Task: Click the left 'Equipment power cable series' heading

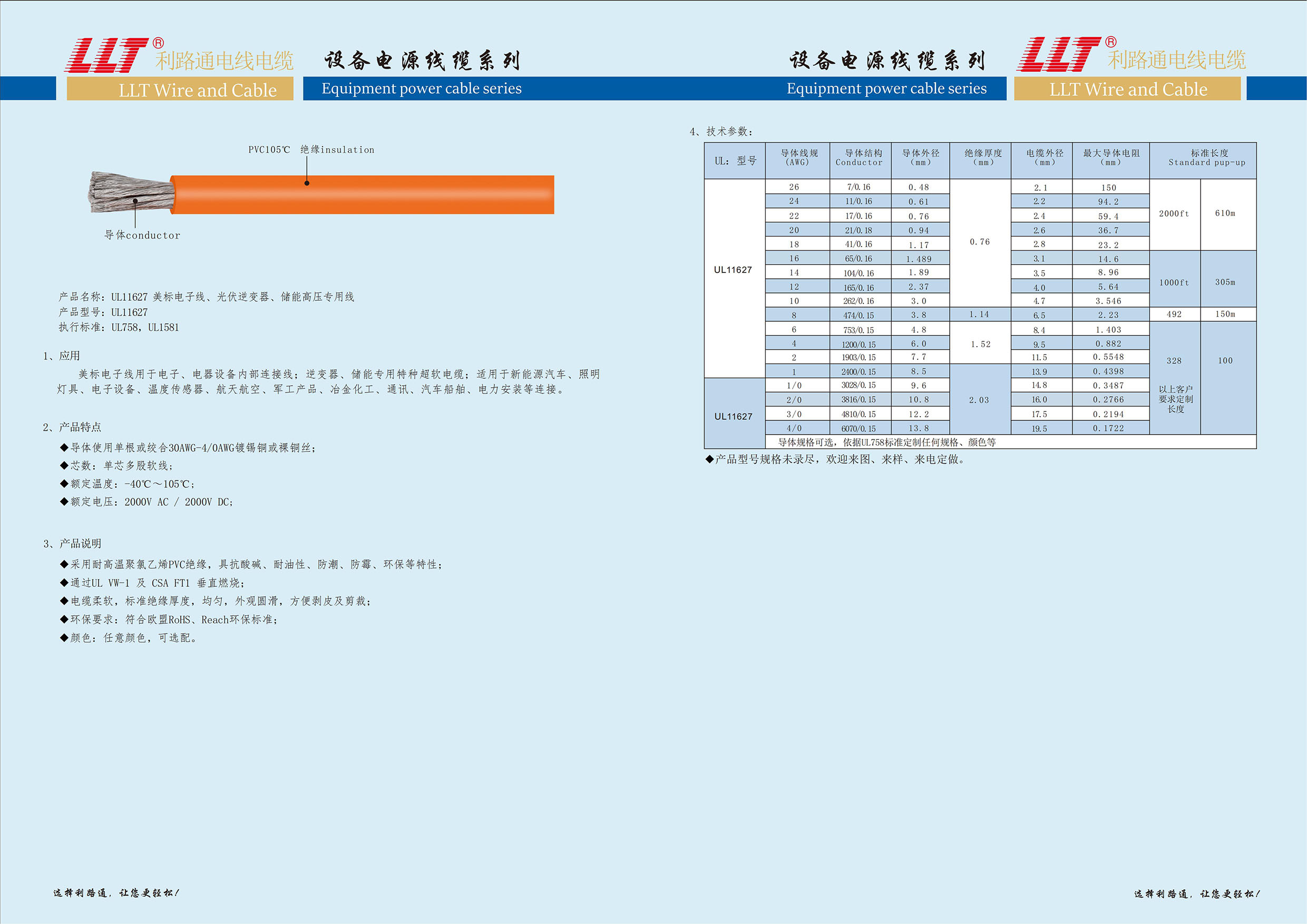Action: [421, 88]
